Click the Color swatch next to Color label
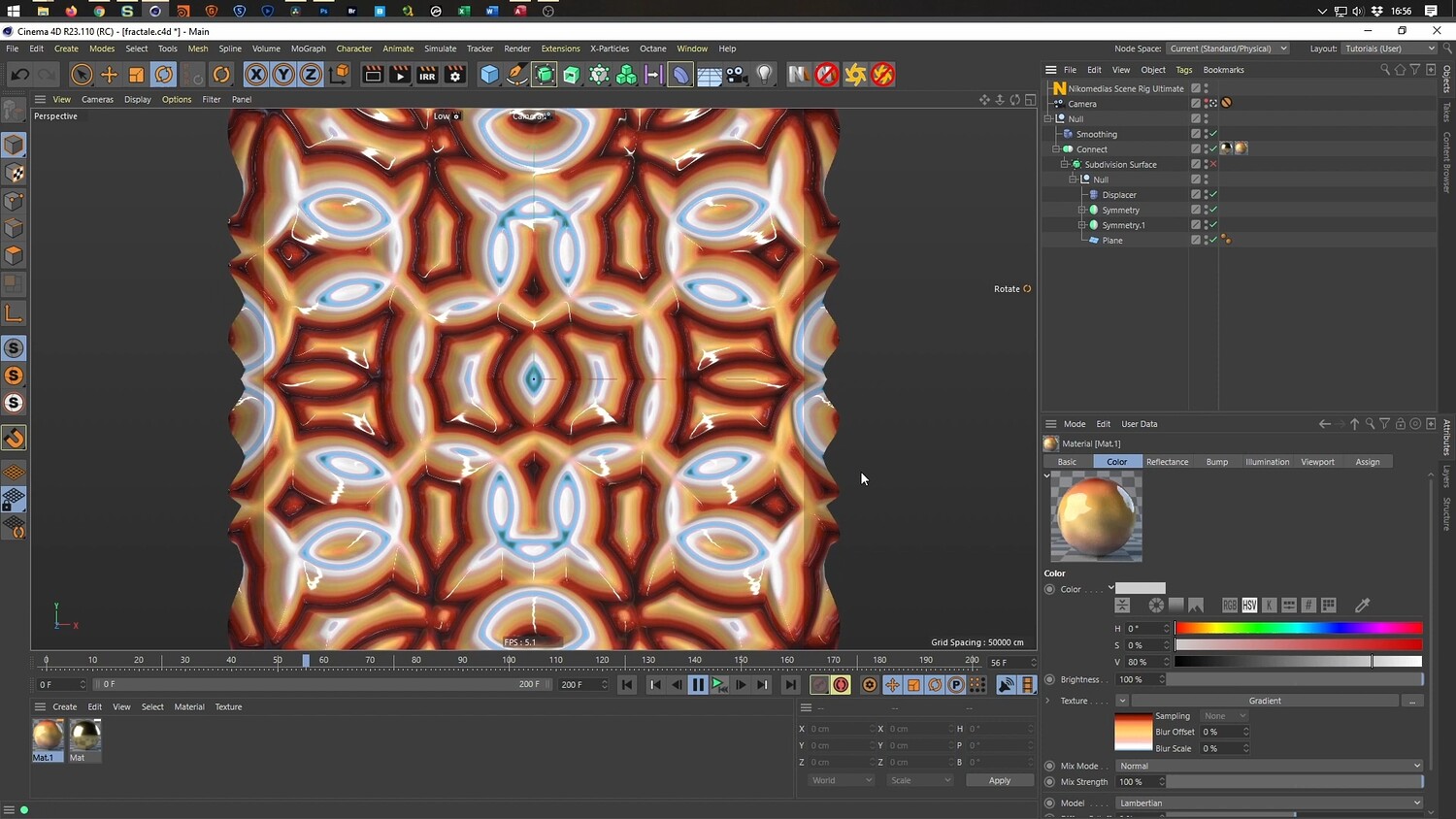The height and width of the screenshot is (819, 1456). click(x=1141, y=588)
